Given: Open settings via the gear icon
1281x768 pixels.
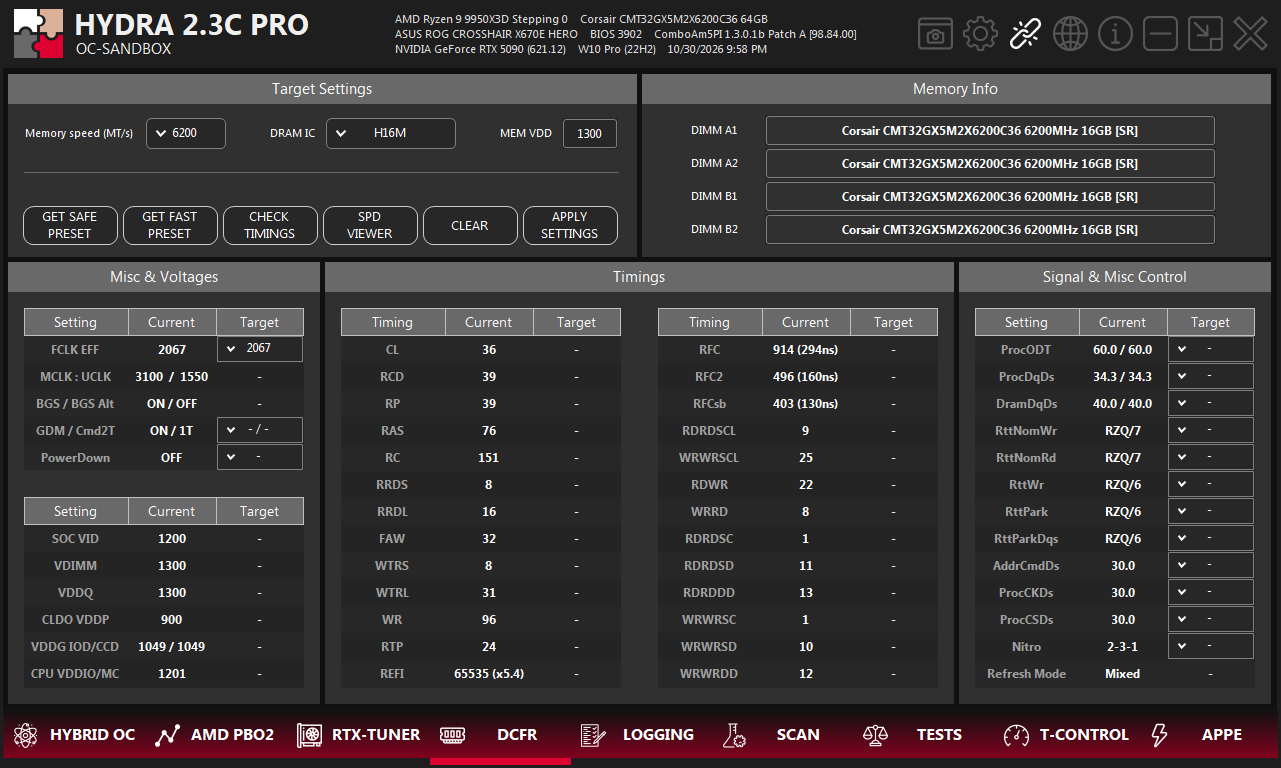Looking at the screenshot, I should 980,34.
